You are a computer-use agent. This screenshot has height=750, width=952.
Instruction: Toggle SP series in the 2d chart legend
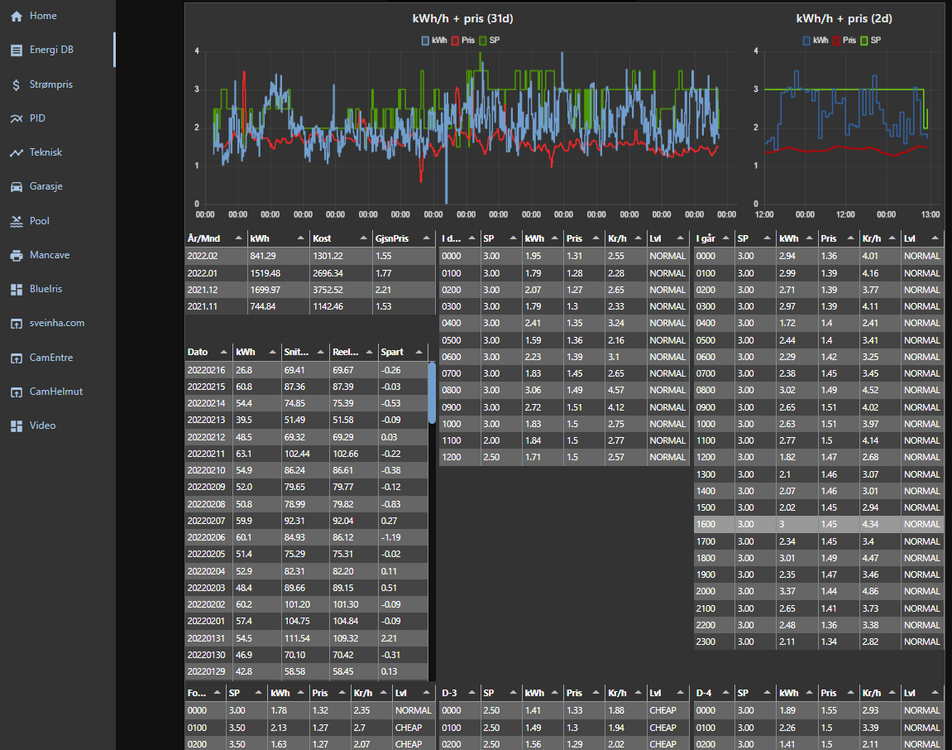(x=869, y=40)
